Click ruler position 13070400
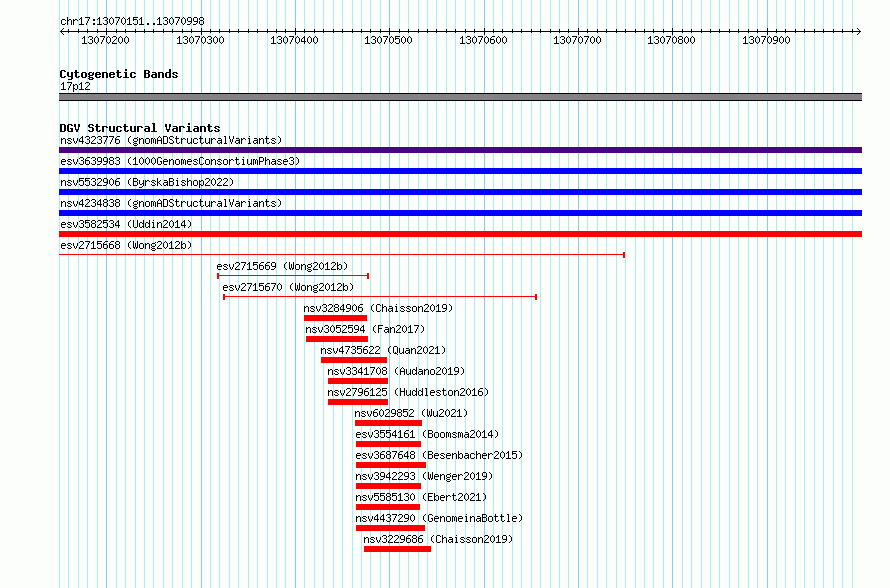890x588 pixels. pyautogui.click(x=295, y=40)
